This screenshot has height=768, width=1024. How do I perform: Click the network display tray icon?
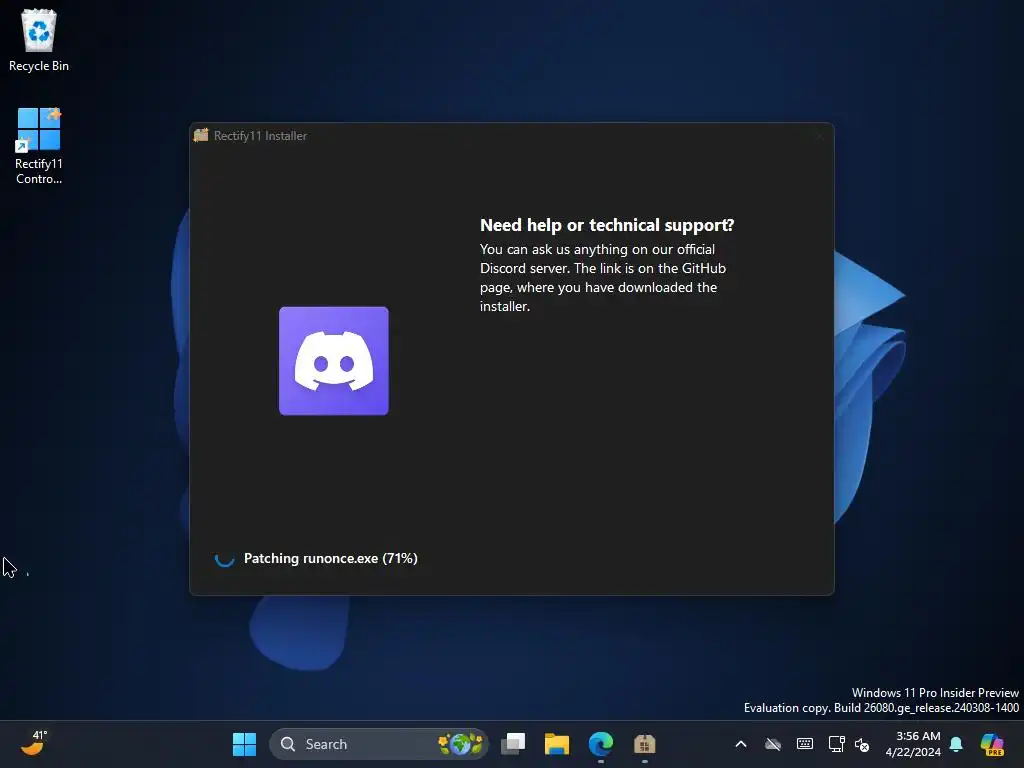(837, 744)
